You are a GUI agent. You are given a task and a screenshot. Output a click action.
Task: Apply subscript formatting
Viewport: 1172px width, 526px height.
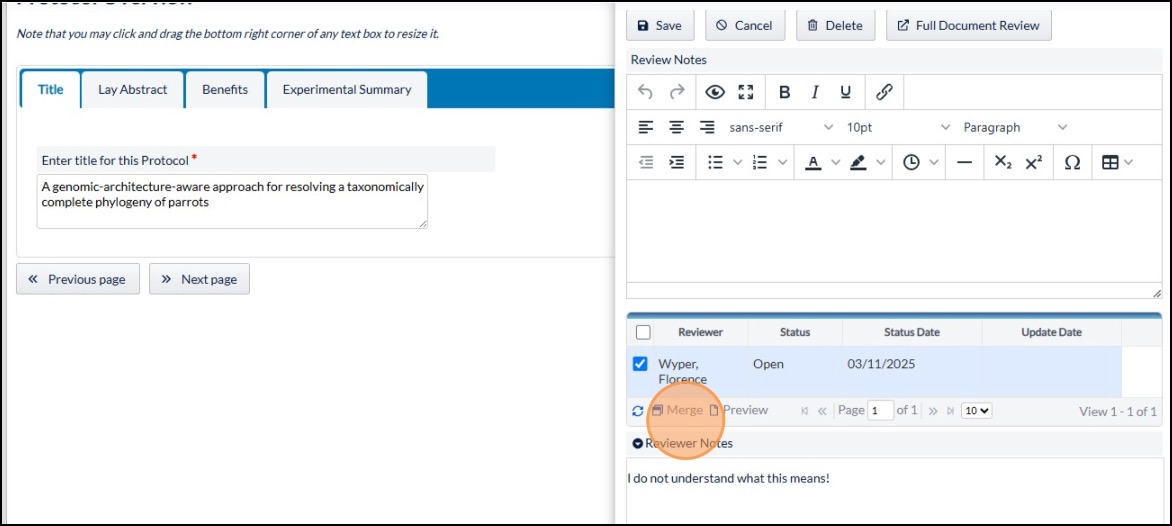click(x=1003, y=162)
